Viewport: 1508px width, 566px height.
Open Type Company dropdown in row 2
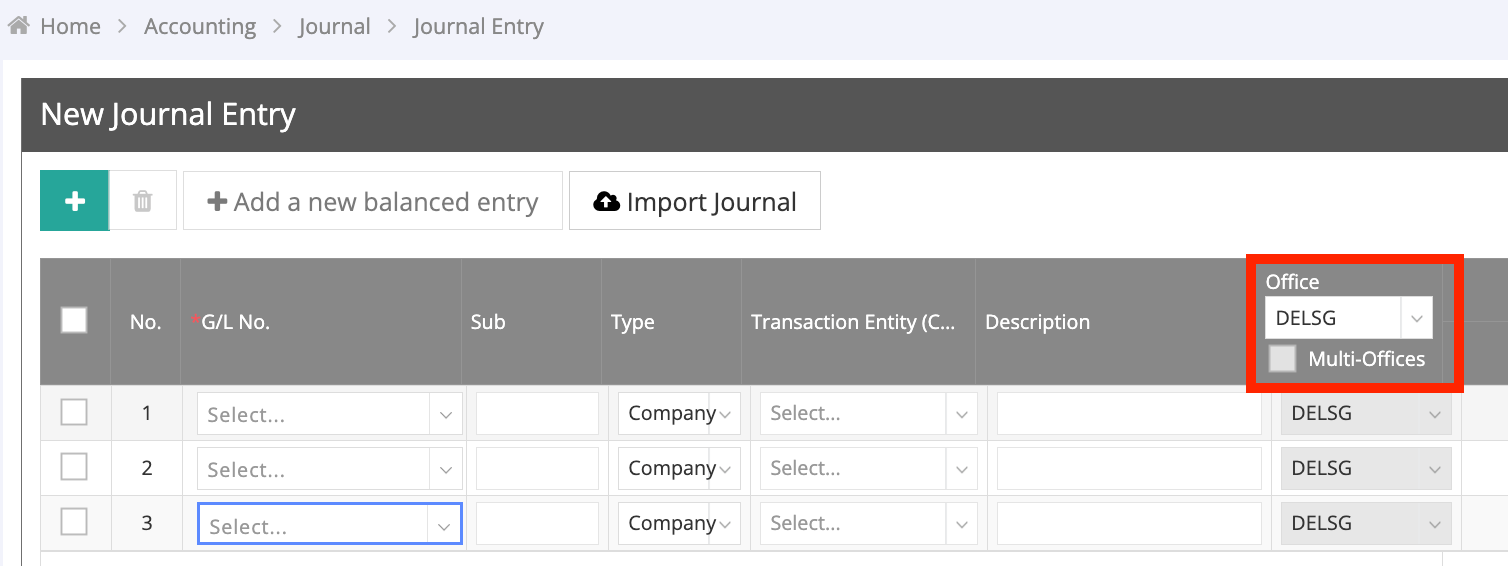pyautogui.click(x=679, y=468)
